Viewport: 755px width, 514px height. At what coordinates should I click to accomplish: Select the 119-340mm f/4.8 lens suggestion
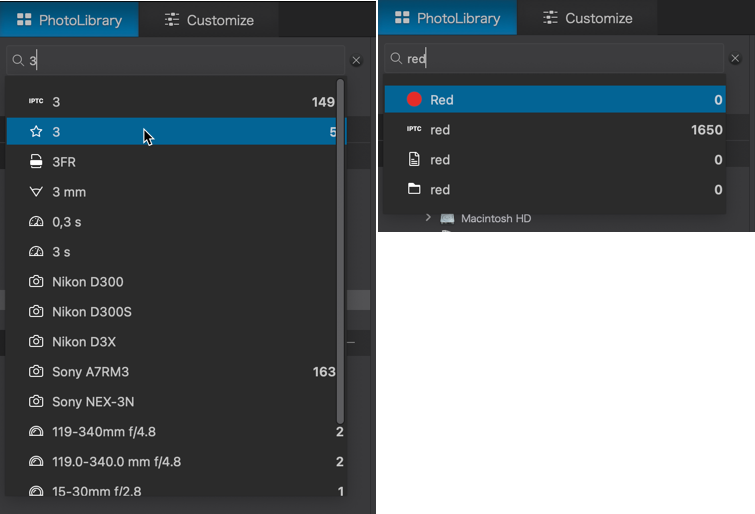(x=176, y=432)
